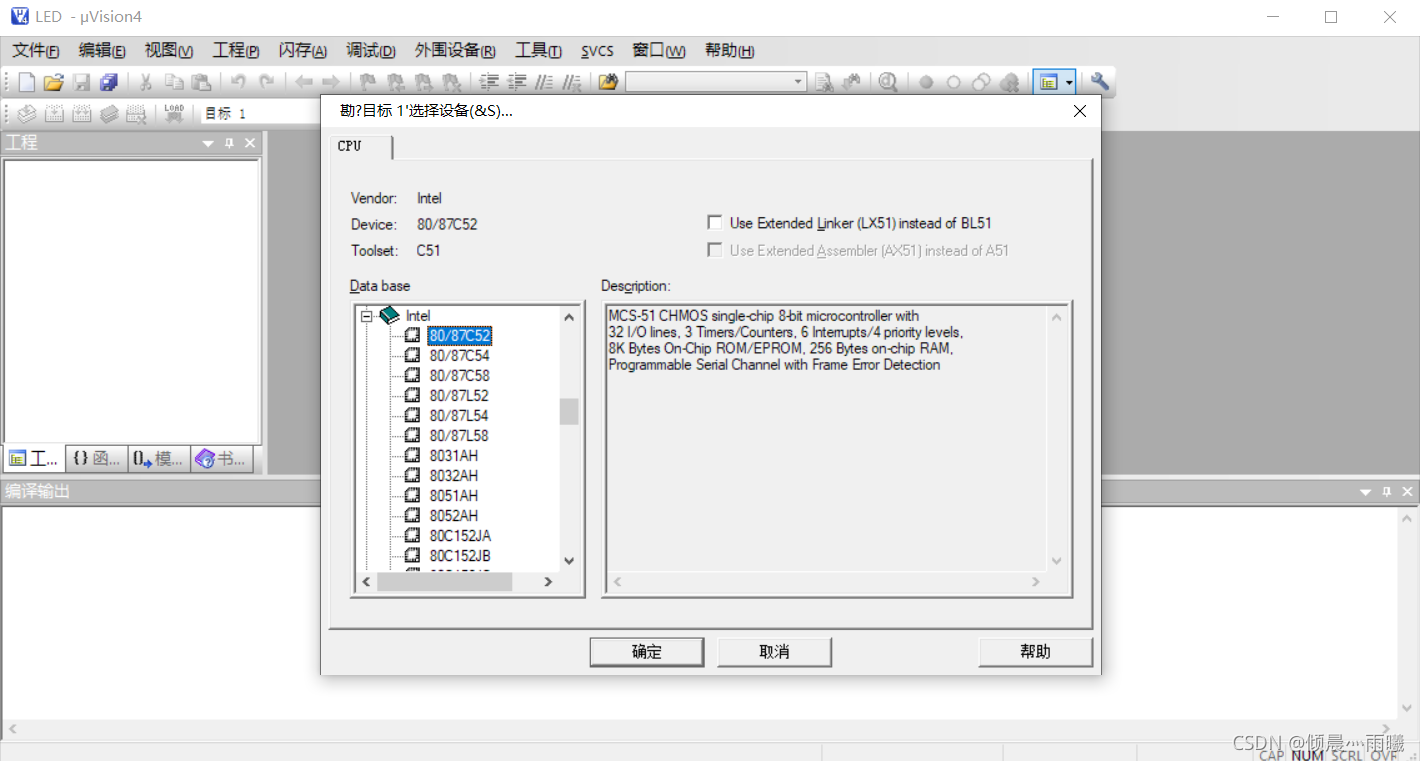
Task: Select the 80C152JA device
Action: pos(460,536)
